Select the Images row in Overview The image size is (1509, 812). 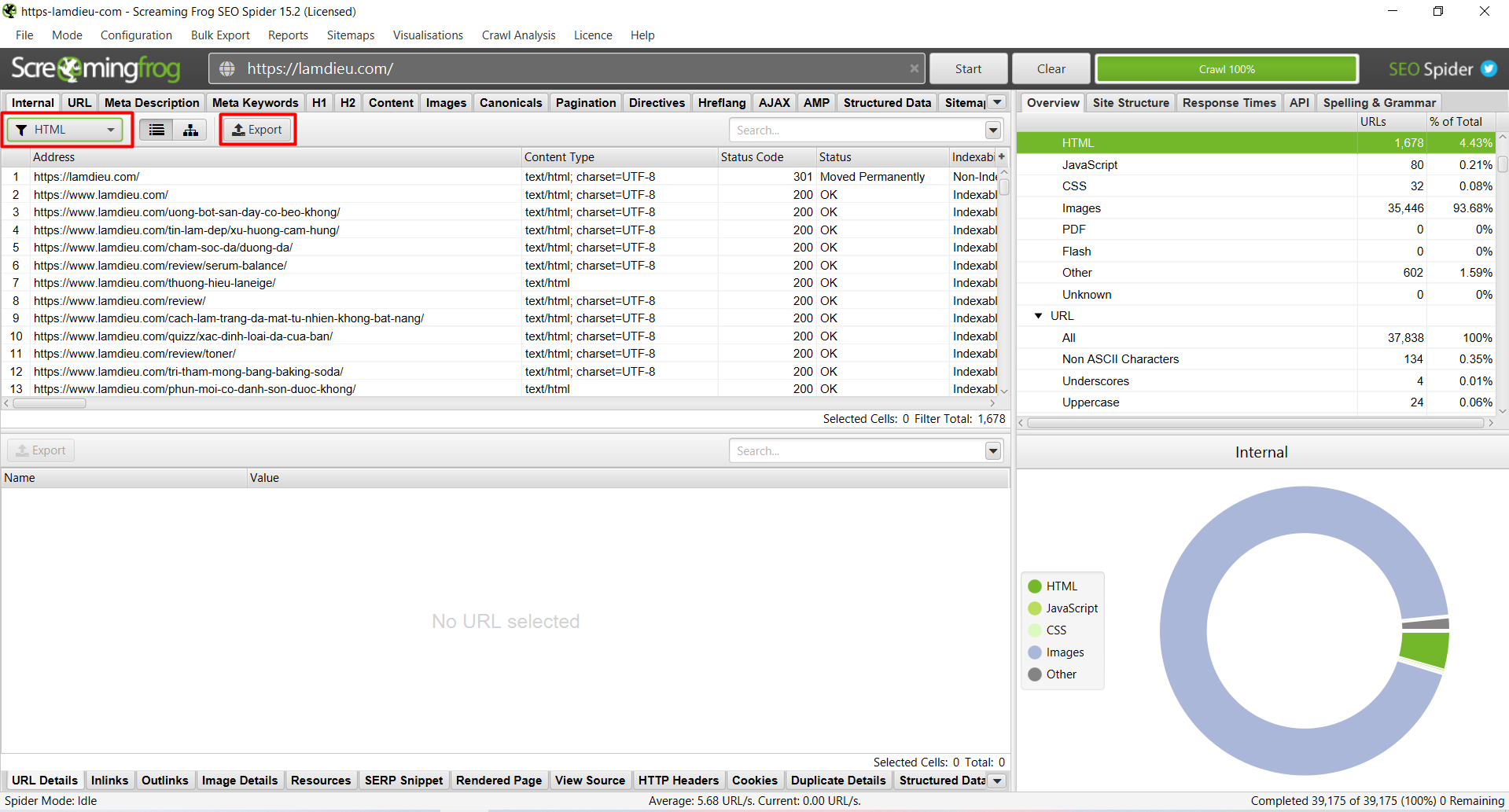coord(1257,208)
